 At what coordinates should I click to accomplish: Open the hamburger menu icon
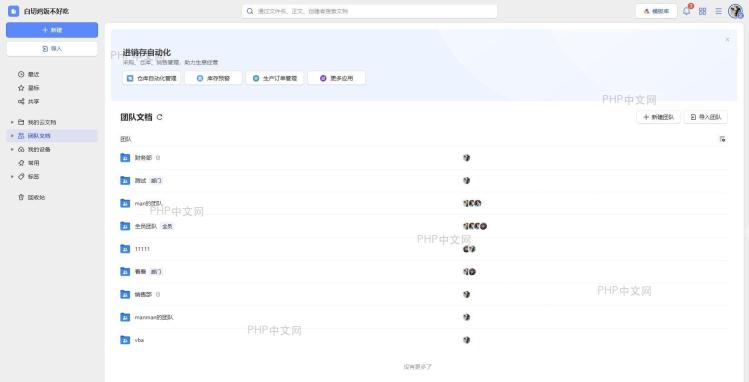[718, 11]
